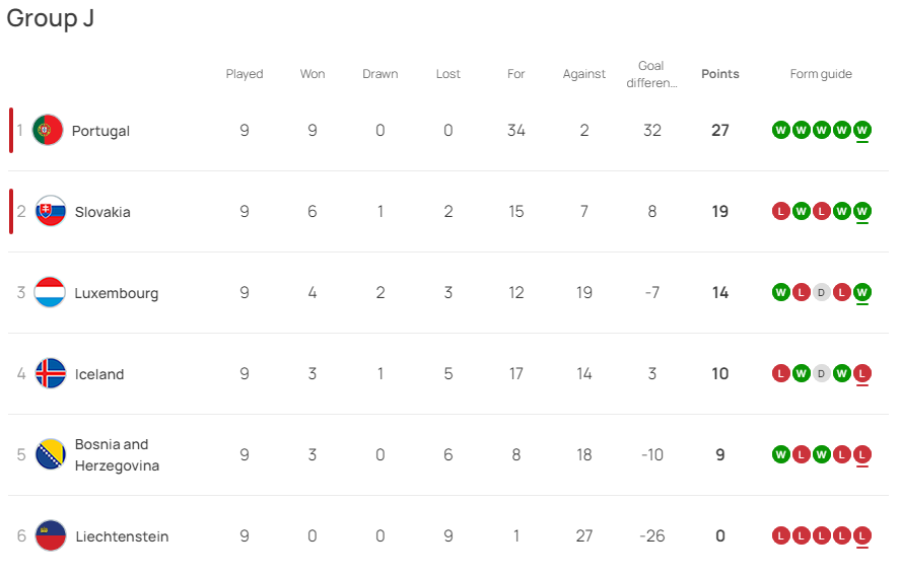Image resolution: width=900 pixels, height=575 pixels.
Task: Click Slovakia's first red loss badge
Action: pos(781,211)
